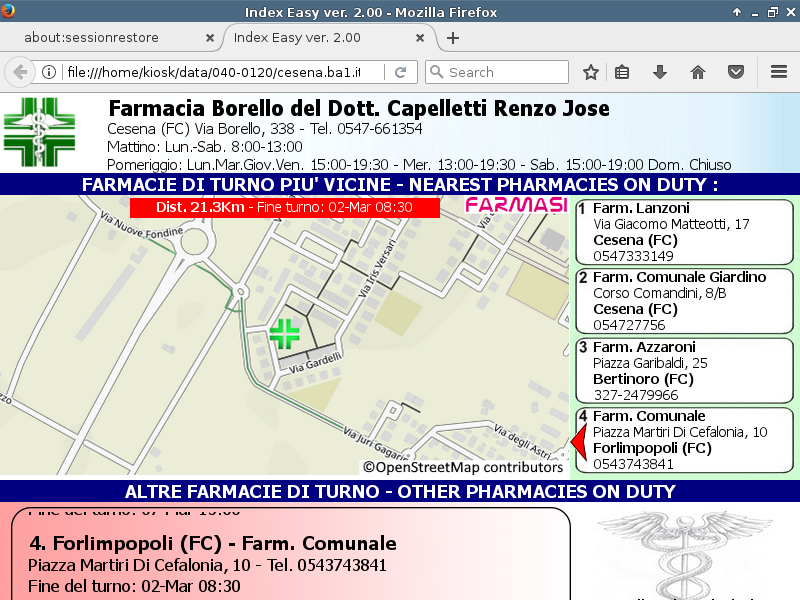
Task: Reload the current page
Action: [400, 72]
